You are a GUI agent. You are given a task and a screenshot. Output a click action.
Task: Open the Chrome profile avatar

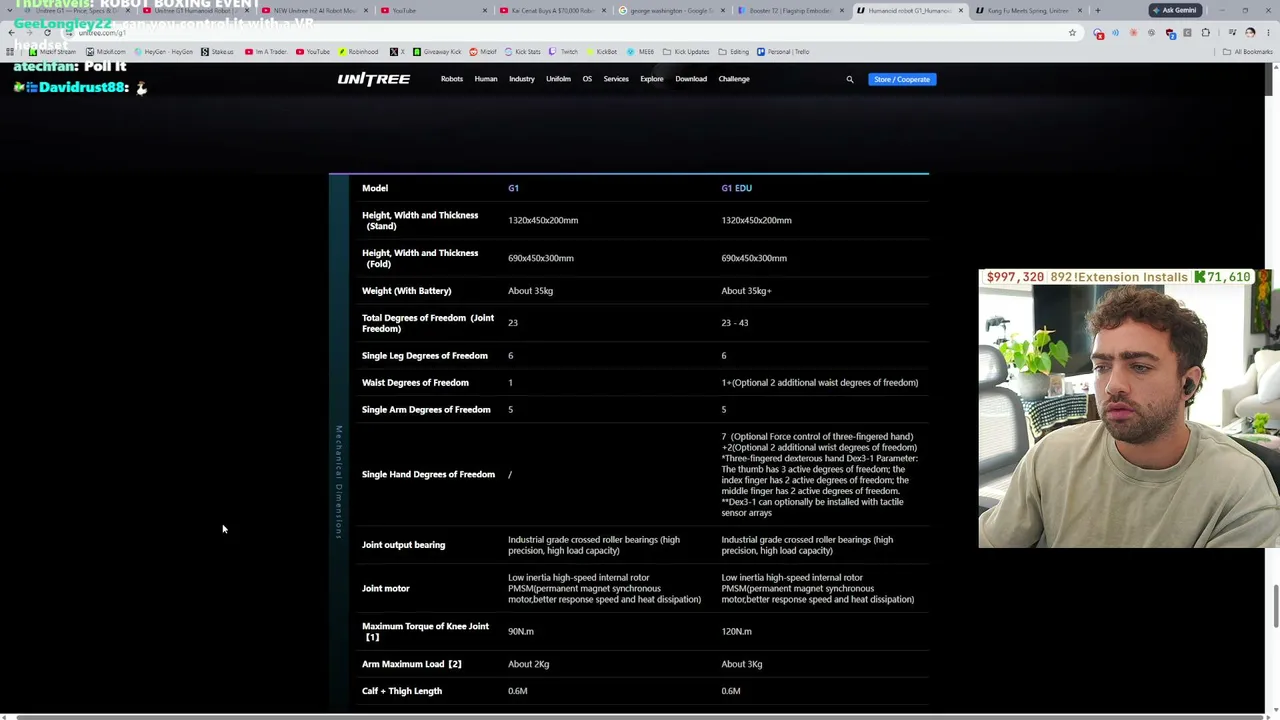[1250, 33]
